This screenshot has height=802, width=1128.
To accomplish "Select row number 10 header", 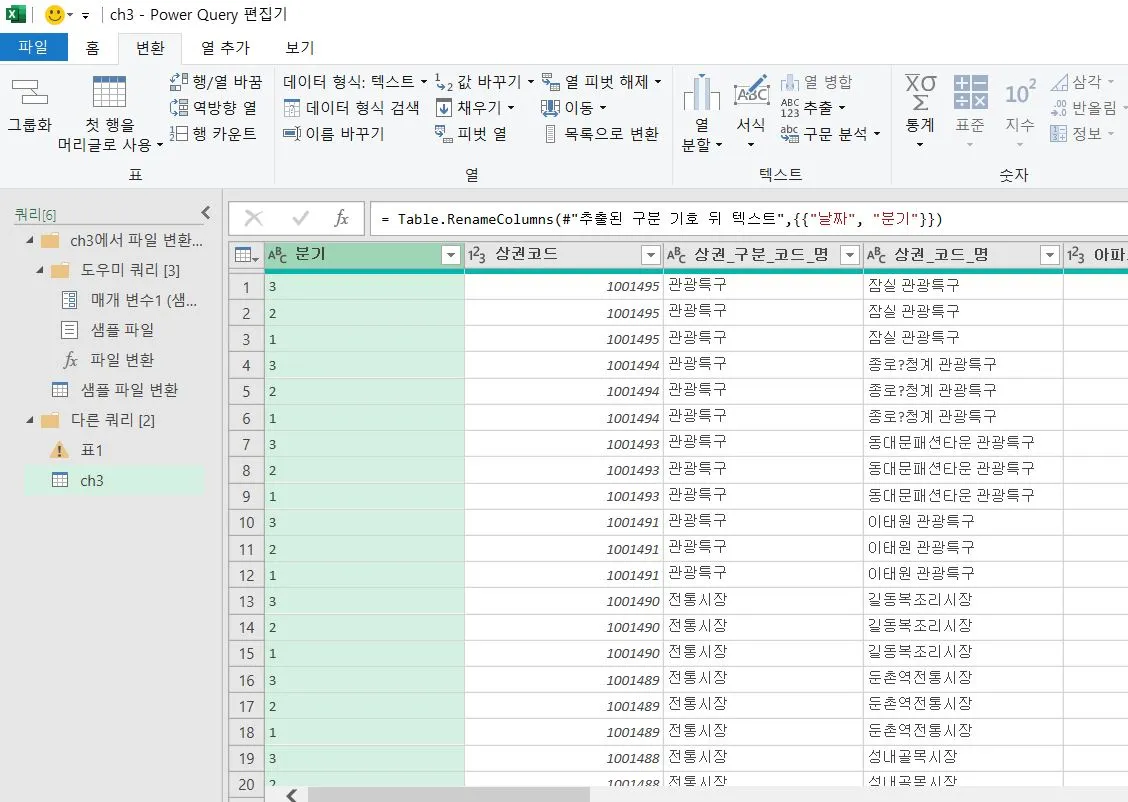I will tap(247, 522).
